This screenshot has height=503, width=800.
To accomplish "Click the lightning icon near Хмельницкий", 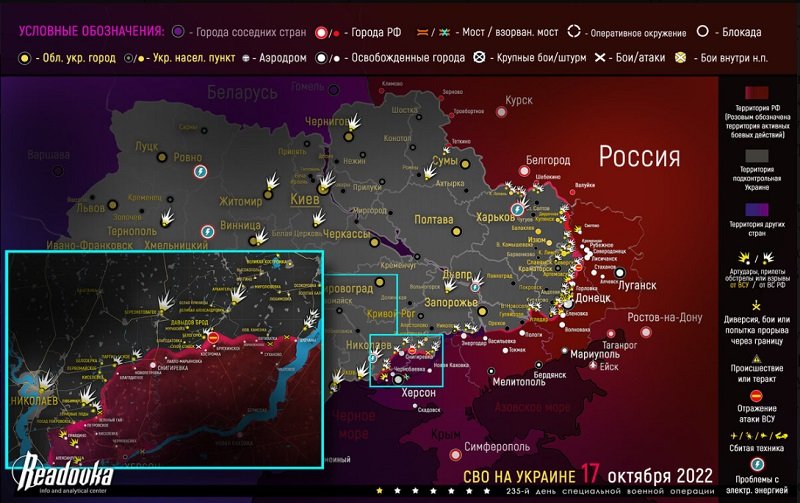I will point(208,232).
